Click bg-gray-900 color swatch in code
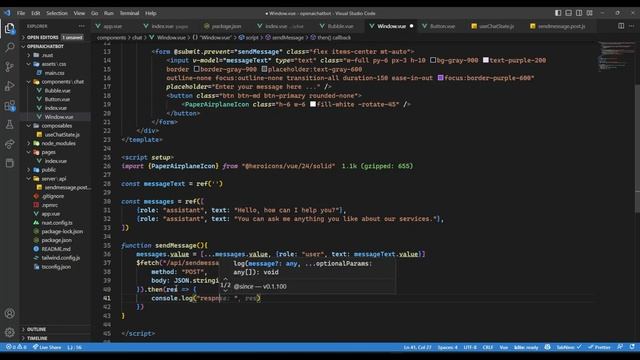Screen dimensions: 640x360 (x=433, y=60)
